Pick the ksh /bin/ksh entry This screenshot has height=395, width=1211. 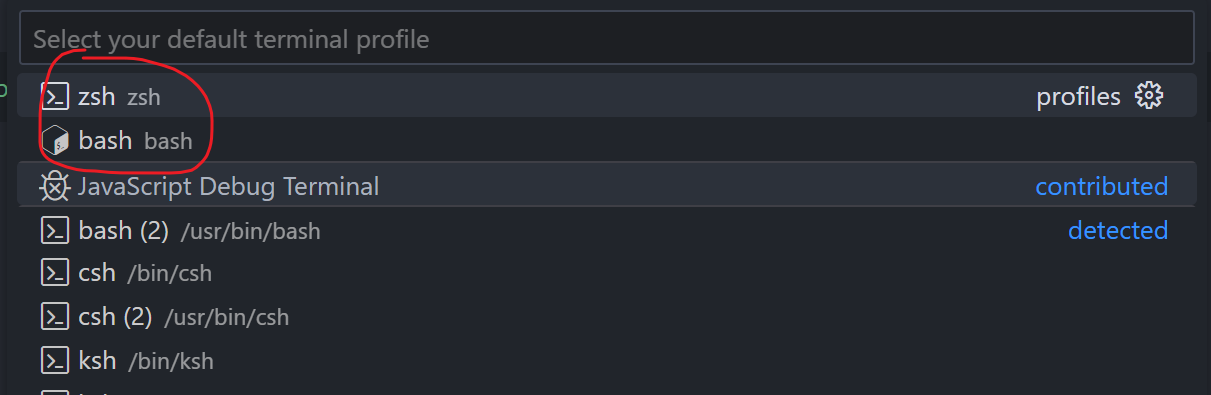pyautogui.click(x=608, y=360)
